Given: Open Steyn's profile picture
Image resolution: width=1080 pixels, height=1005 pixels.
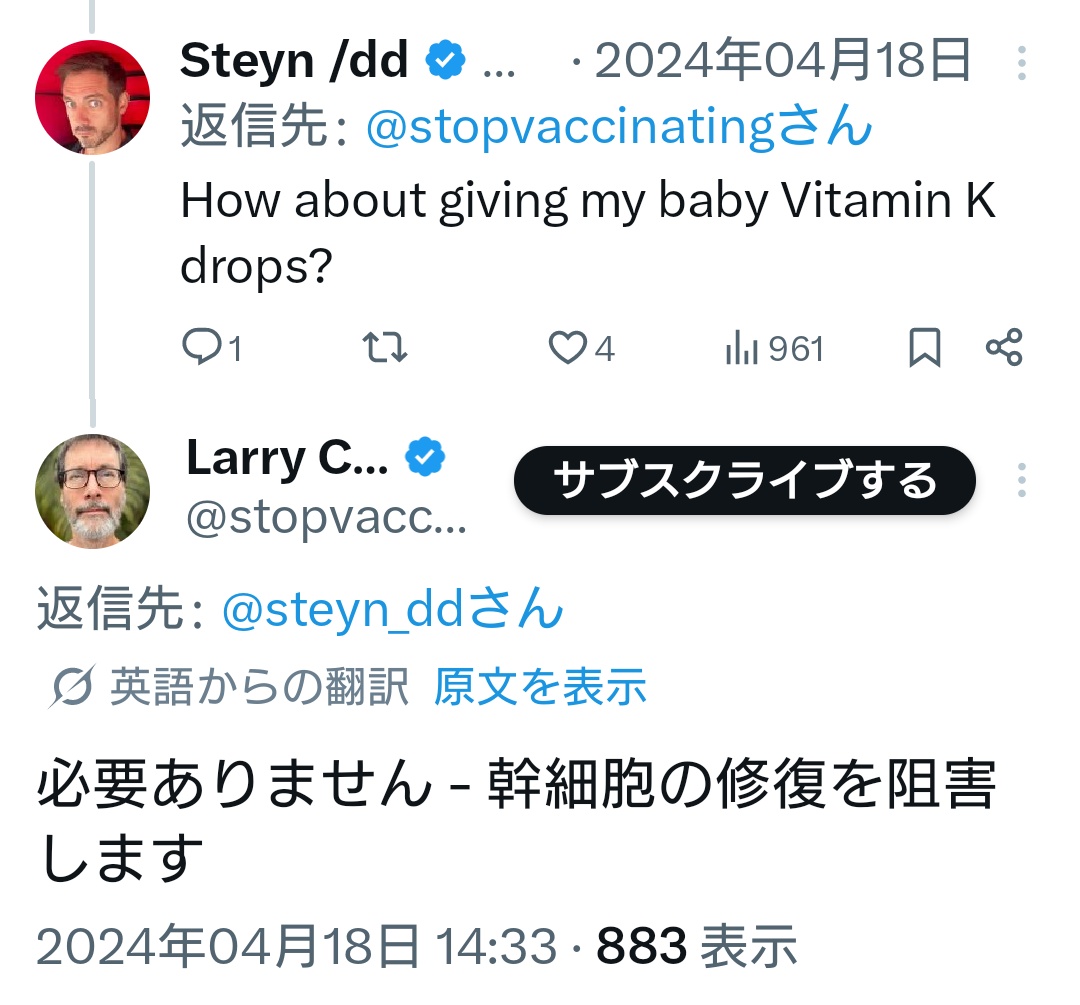Looking at the screenshot, I should pyautogui.click(x=92, y=97).
